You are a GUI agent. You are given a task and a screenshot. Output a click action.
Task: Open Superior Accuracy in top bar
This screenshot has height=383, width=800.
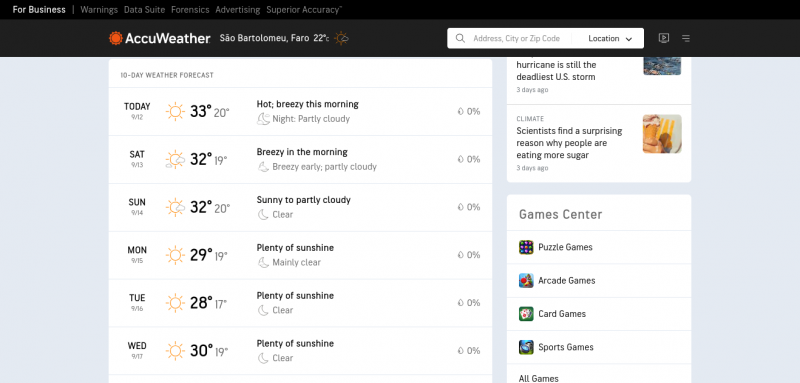[x=304, y=10]
